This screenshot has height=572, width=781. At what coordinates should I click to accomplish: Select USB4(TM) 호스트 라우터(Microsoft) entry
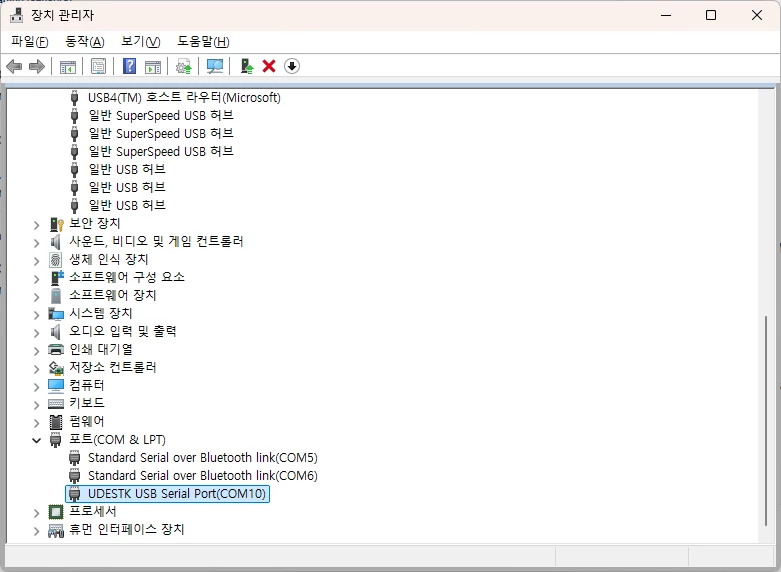point(184,98)
